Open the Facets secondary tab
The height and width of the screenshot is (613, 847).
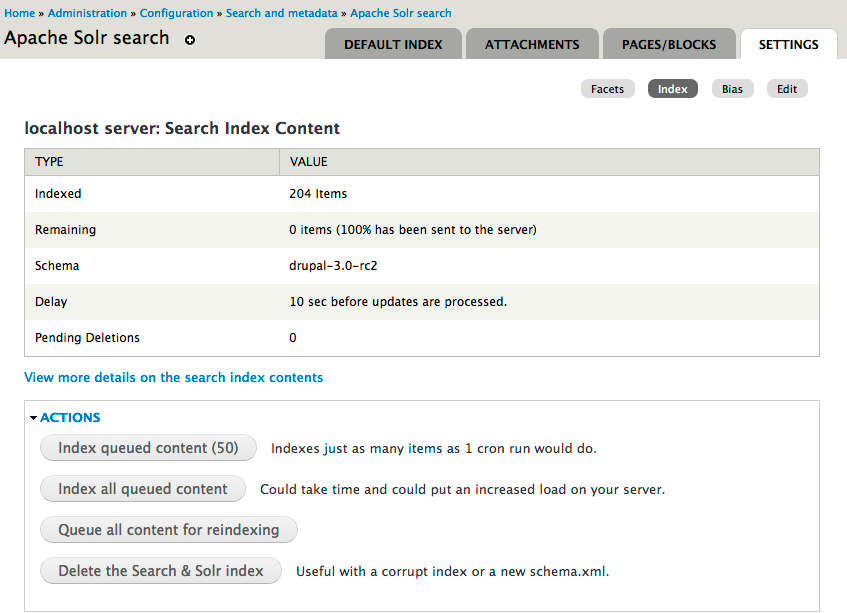[608, 89]
